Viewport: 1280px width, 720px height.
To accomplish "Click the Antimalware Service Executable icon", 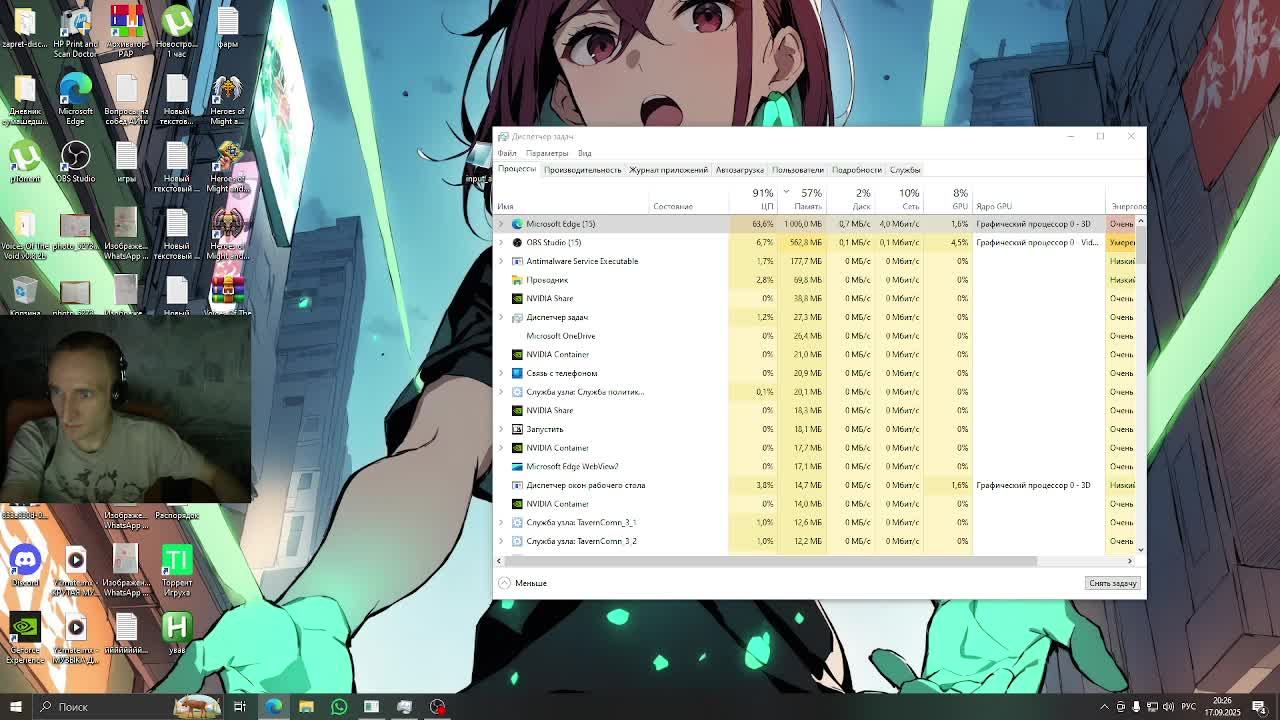I will 517,261.
